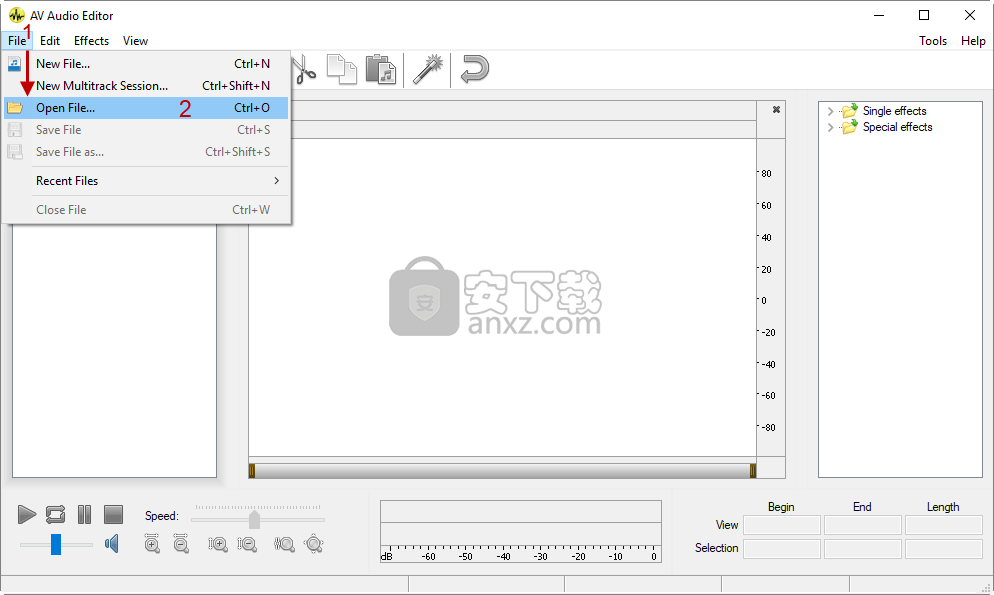Open the Edit menu
994x595 pixels.
(x=49, y=41)
